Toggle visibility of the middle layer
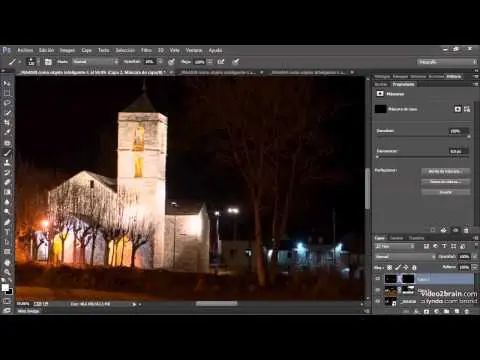 378,290
